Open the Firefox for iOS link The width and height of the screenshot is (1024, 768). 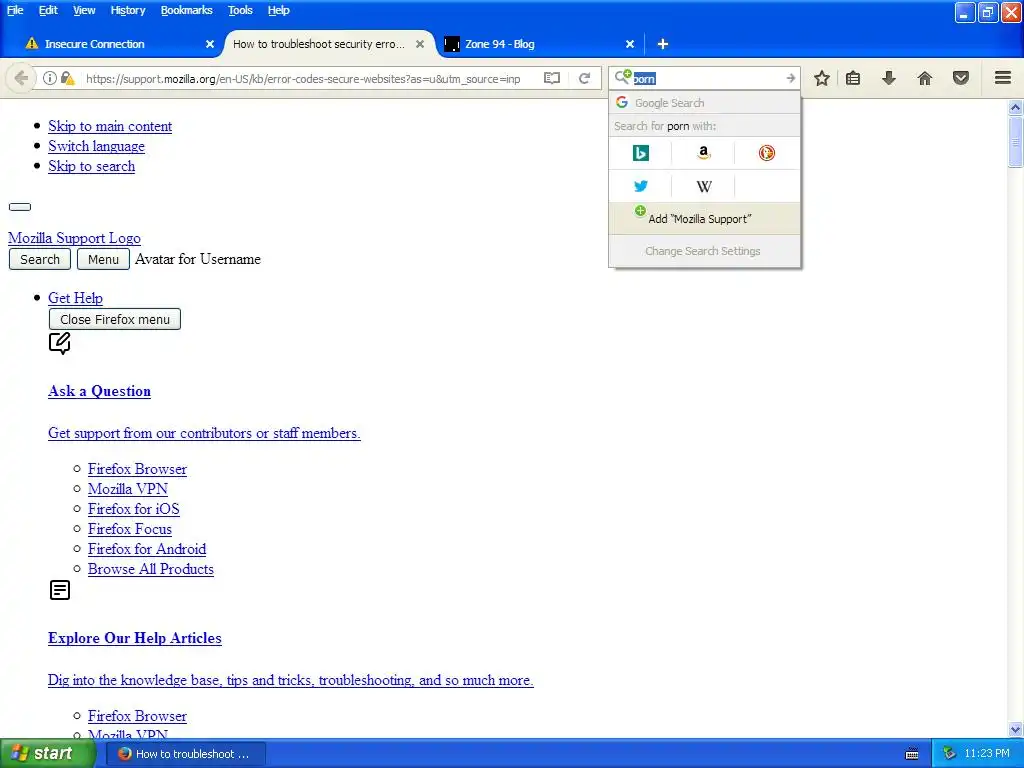click(133, 509)
